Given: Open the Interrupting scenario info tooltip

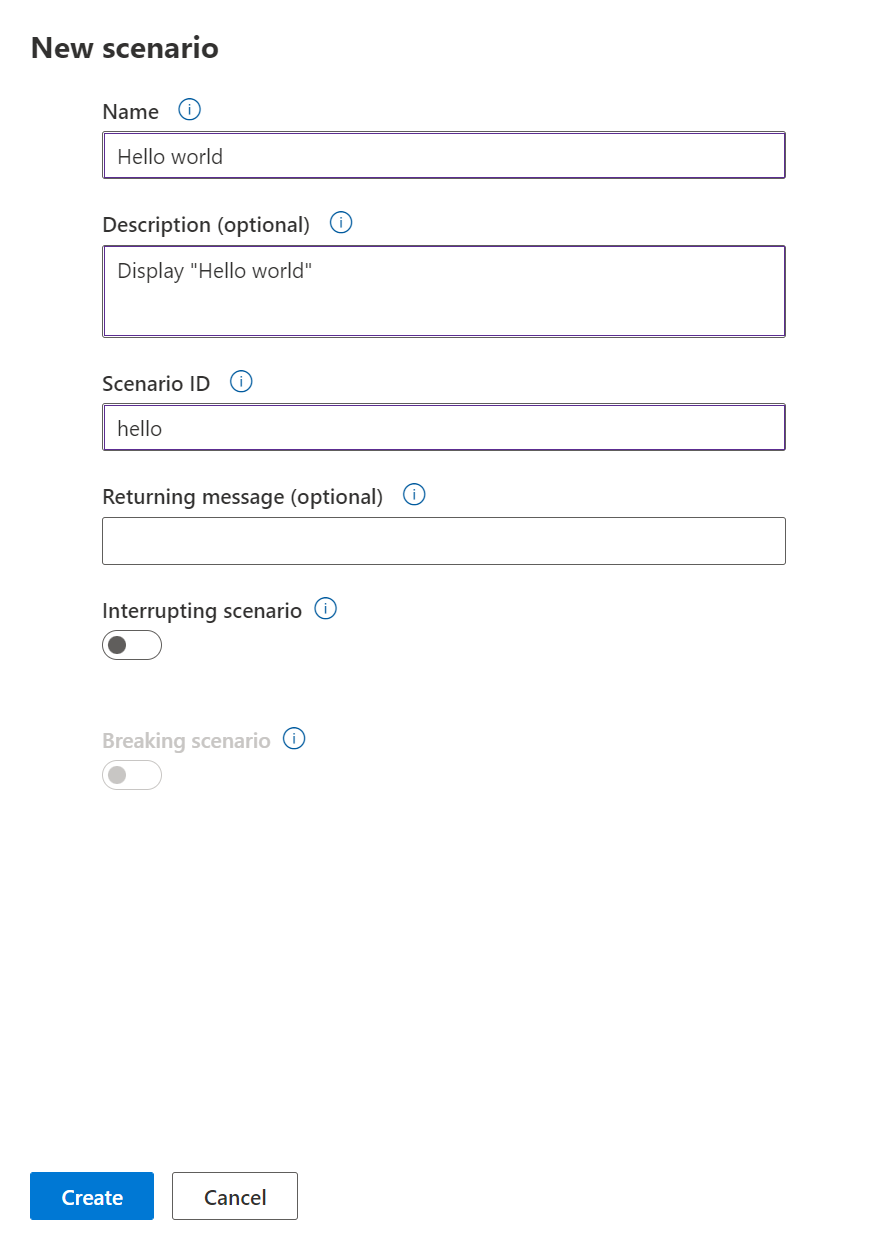Looking at the screenshot, I should [324, 609].
